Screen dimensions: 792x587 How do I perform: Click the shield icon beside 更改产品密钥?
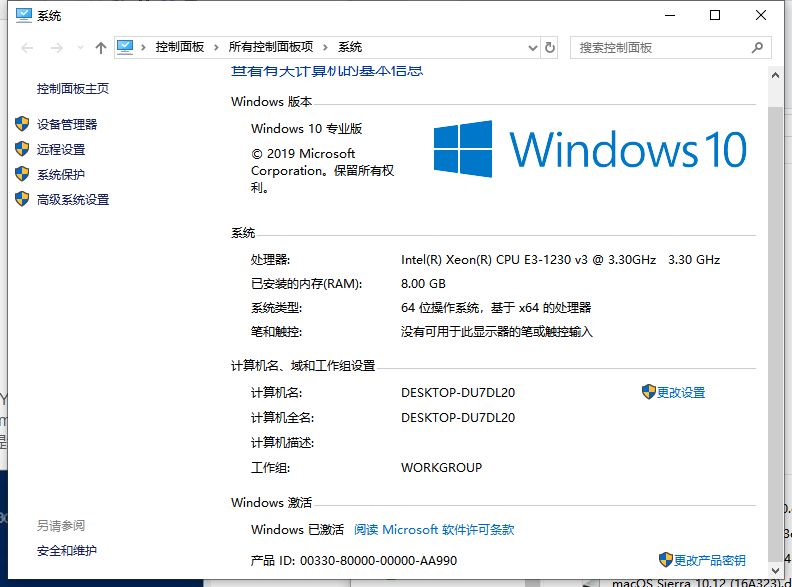point(666,559)
